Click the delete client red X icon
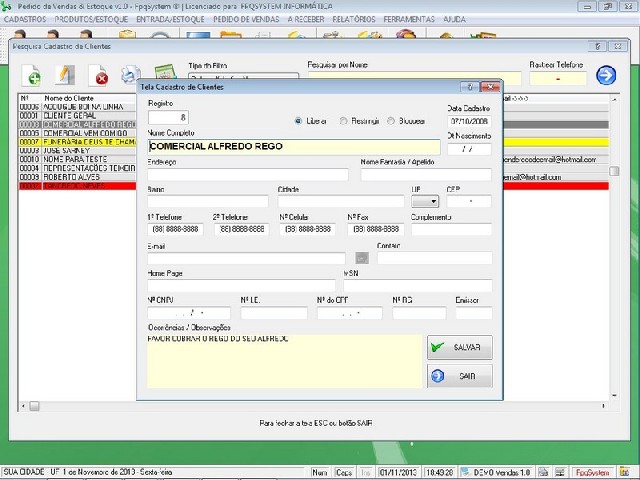The width and height of the screenshot is (640, 480). click(98, 76)
